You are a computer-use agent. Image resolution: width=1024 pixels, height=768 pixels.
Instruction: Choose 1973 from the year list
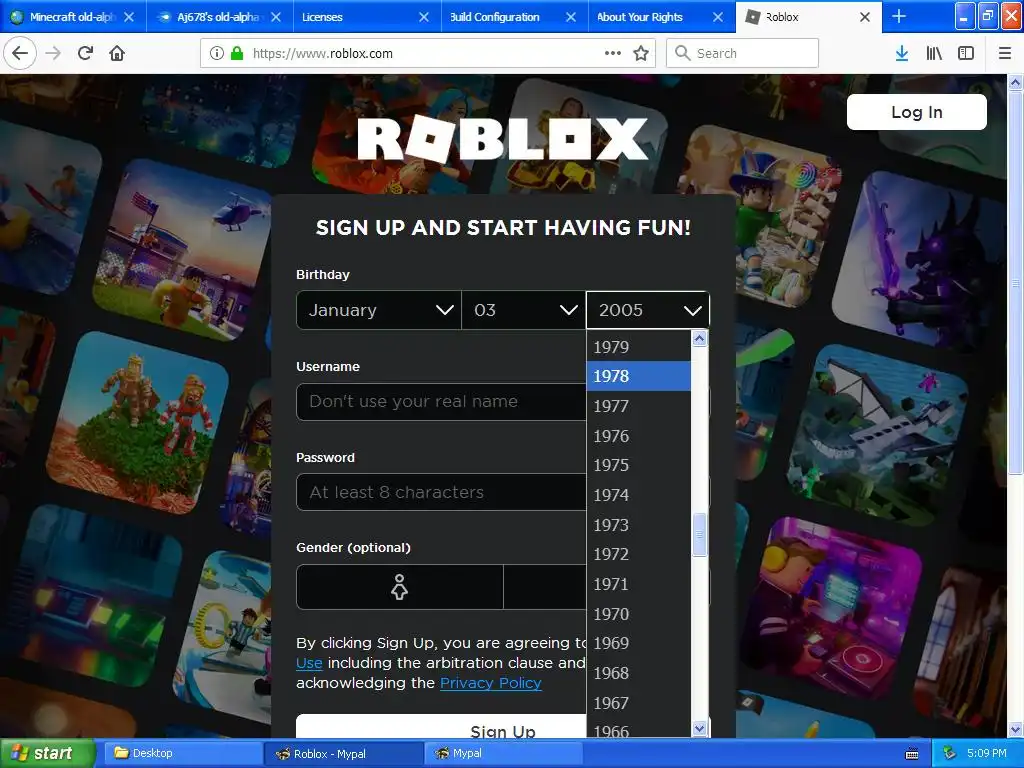point(639,525)
